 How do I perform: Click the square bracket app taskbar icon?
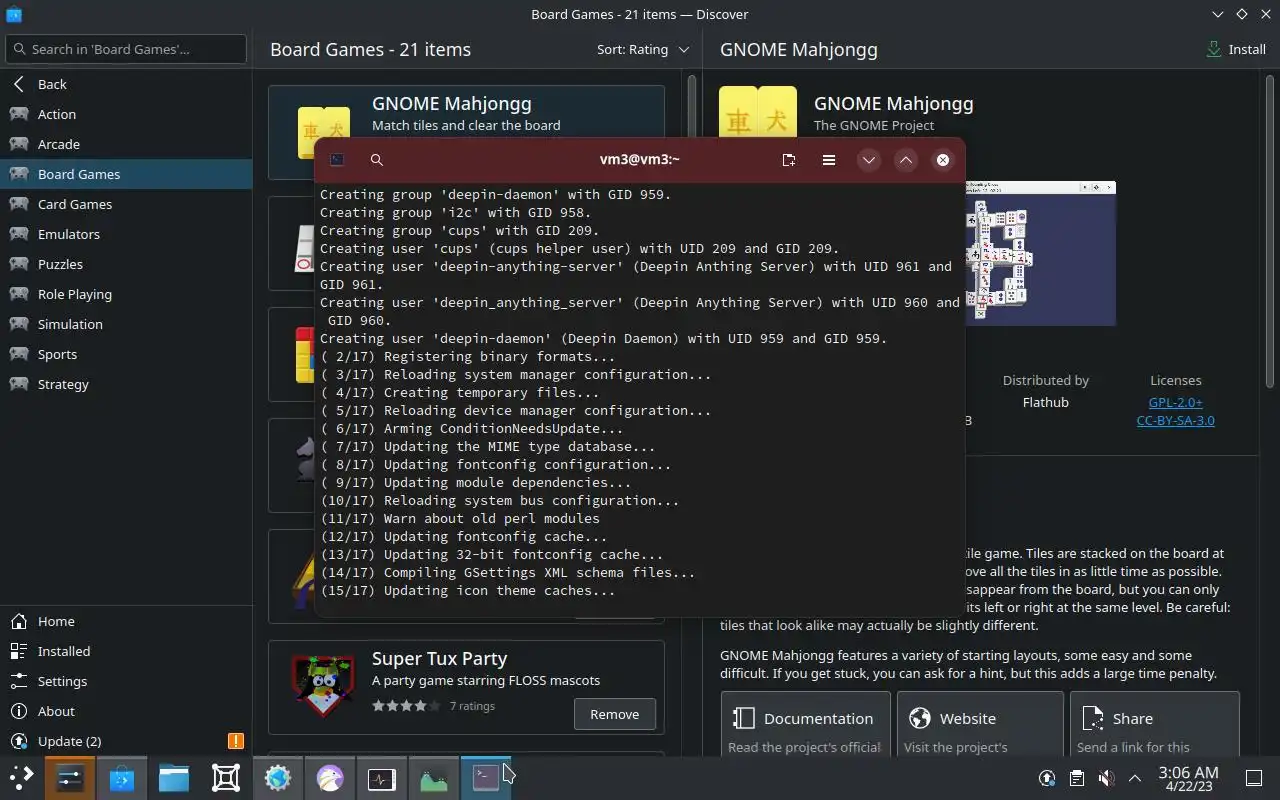(x=226, y=777)
